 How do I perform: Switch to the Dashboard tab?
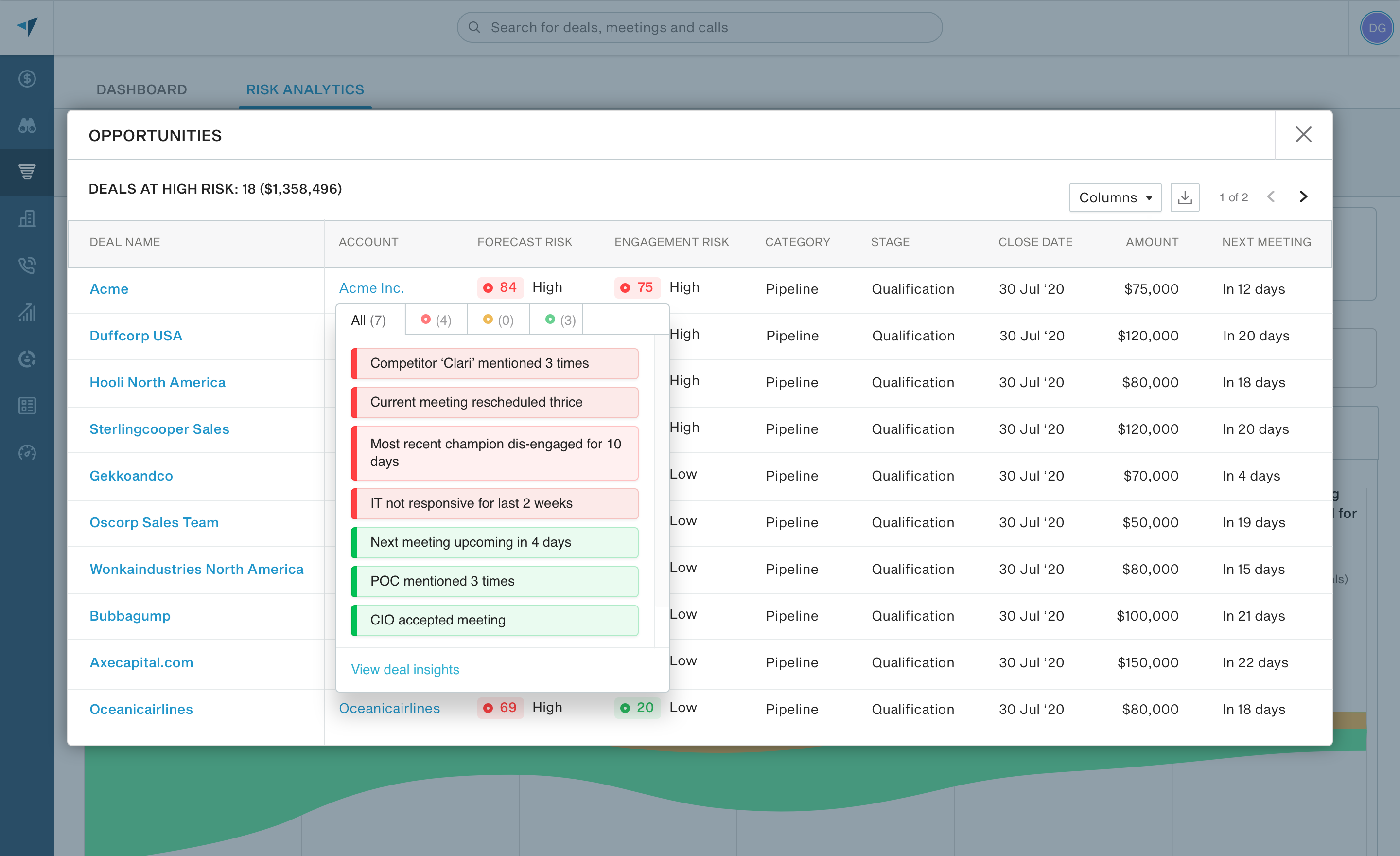click(x=141, y=89)
